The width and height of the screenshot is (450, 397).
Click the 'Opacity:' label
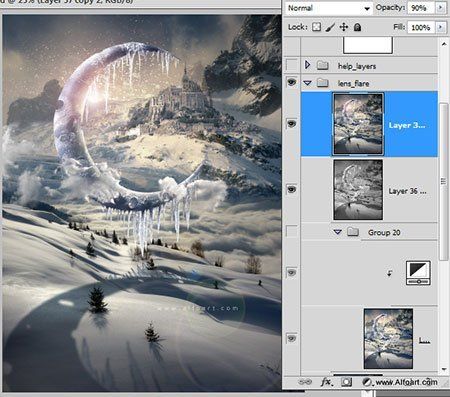(390, 8)
